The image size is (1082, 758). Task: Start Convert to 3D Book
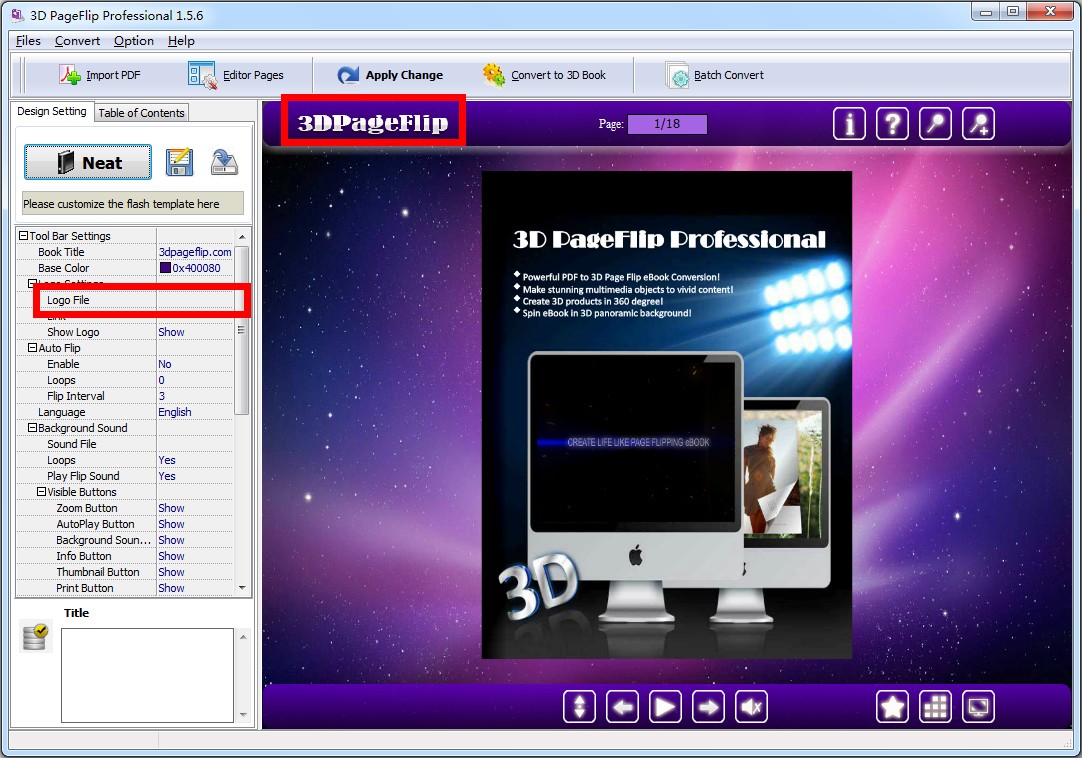[544, 75]
